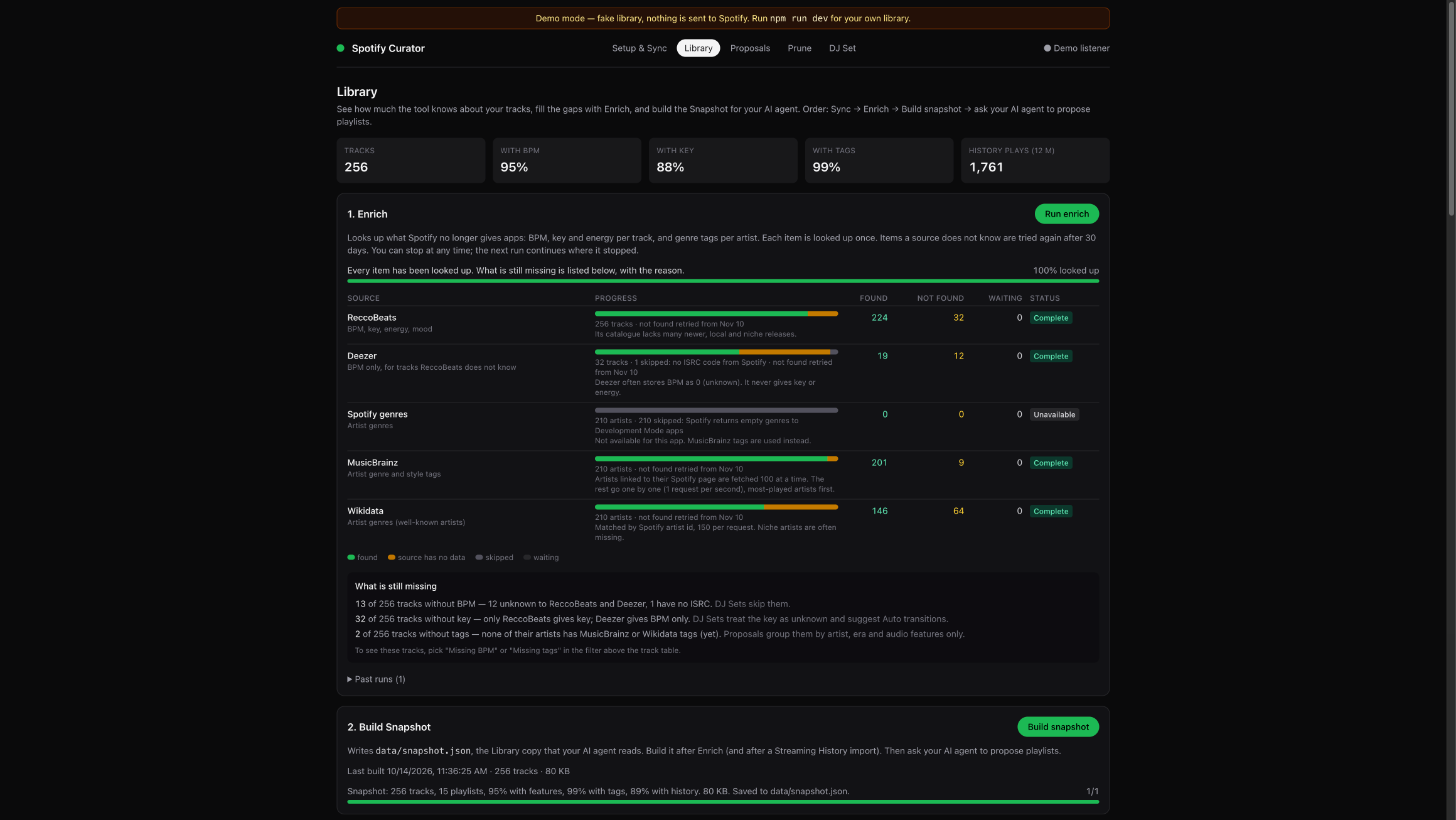Click the ReccoBeats progress bar
The height and width of the screenshot is (820, 1456).
[716, 314]
